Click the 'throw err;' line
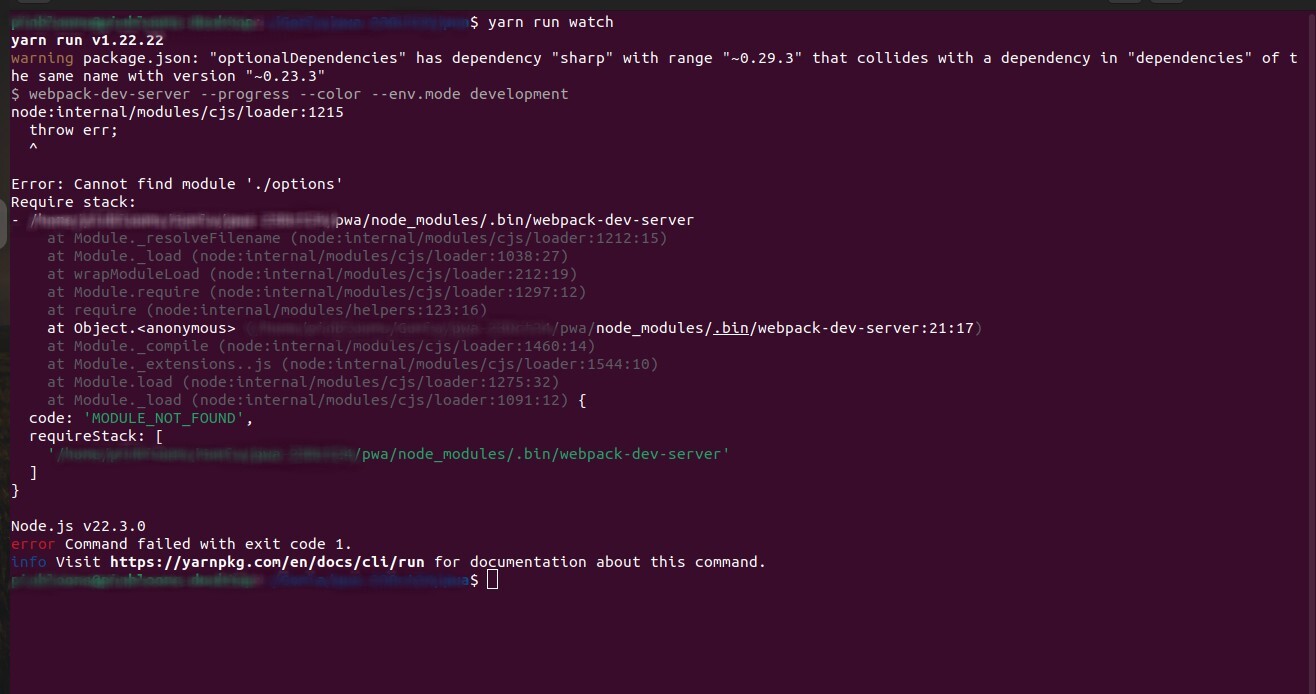 [x=73, y=130]
